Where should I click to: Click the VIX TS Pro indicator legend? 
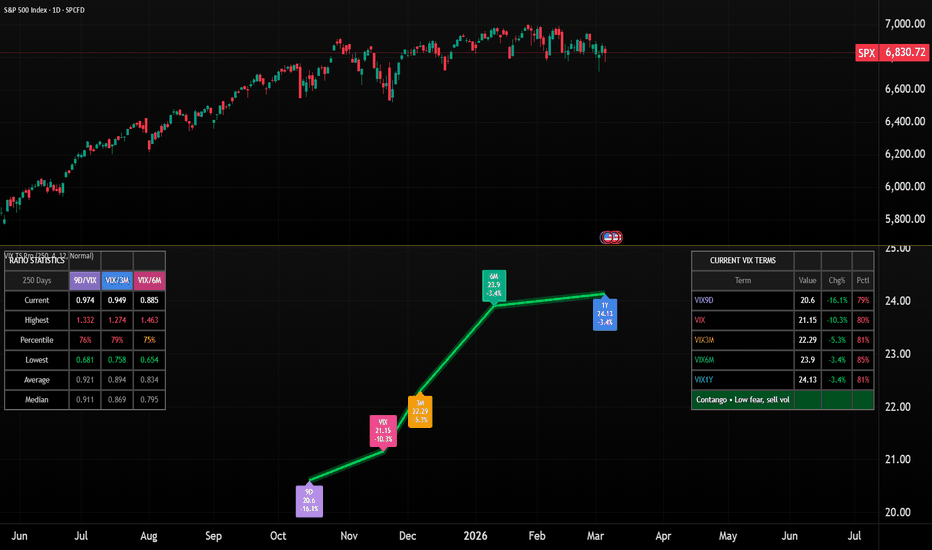pyautogui.click(x=50, y=256)
